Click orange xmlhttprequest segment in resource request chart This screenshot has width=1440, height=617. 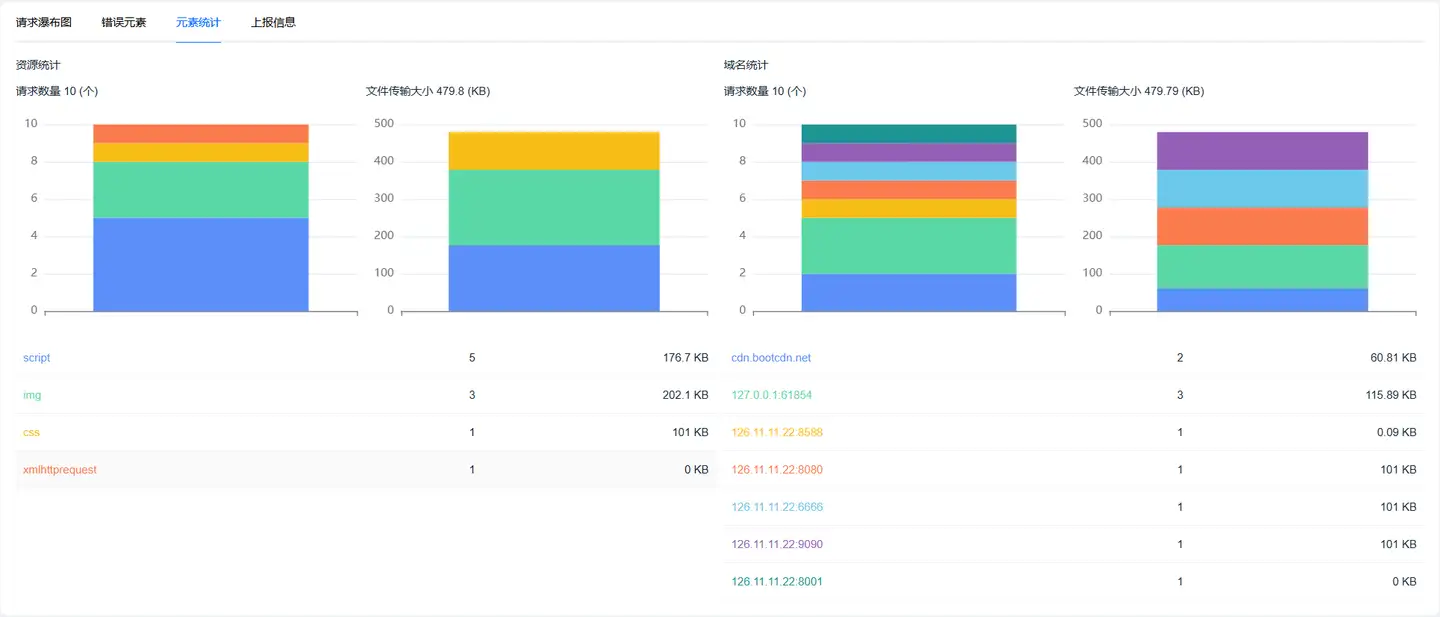pyautogui.click(x=201, y=133)
